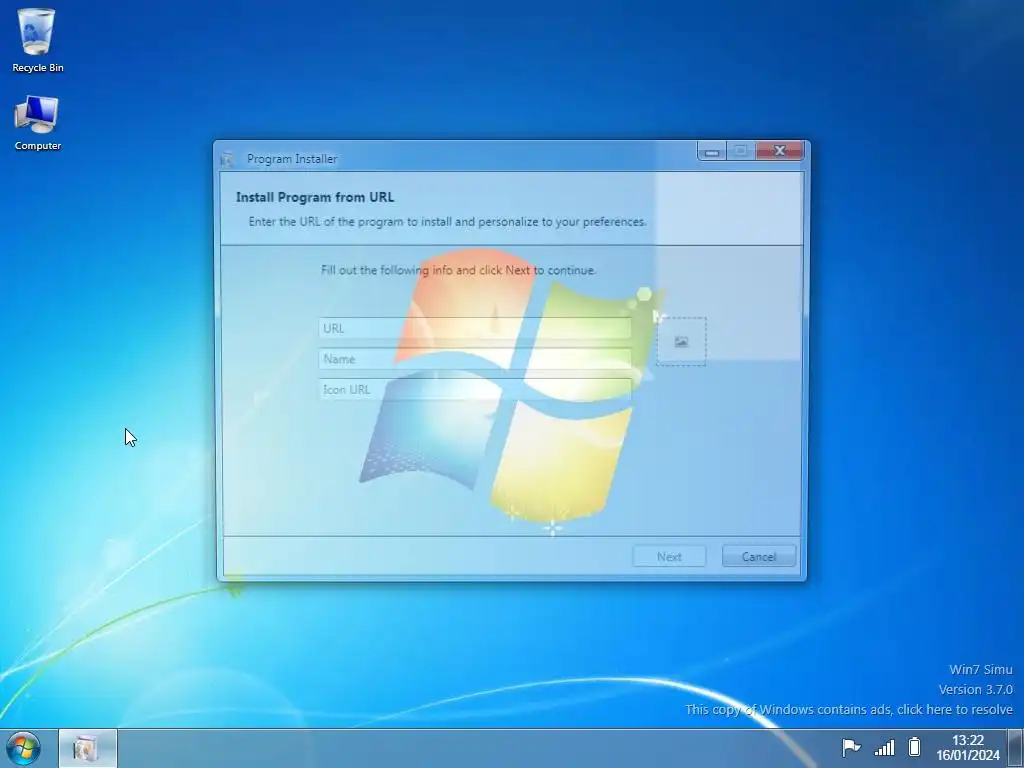
Task: Click the Windows Start orb
Action: 24,748
